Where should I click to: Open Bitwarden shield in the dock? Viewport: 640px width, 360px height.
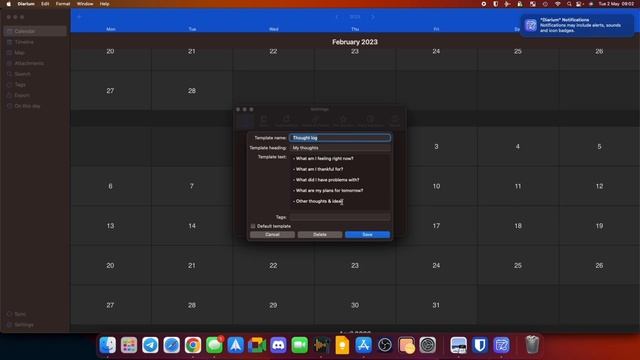pos(480,345)
